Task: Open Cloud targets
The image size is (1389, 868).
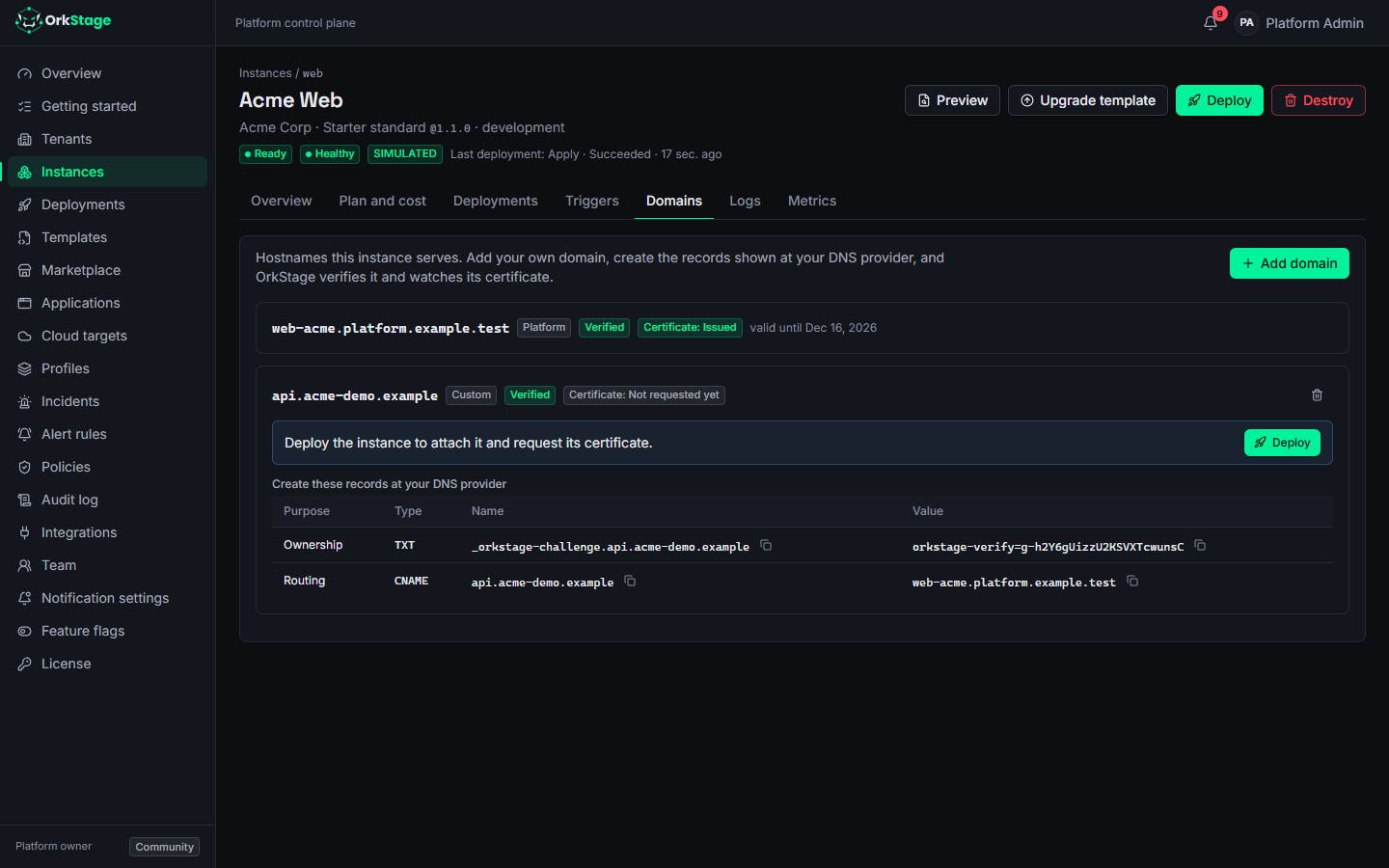Action: (x=107, y=336)
